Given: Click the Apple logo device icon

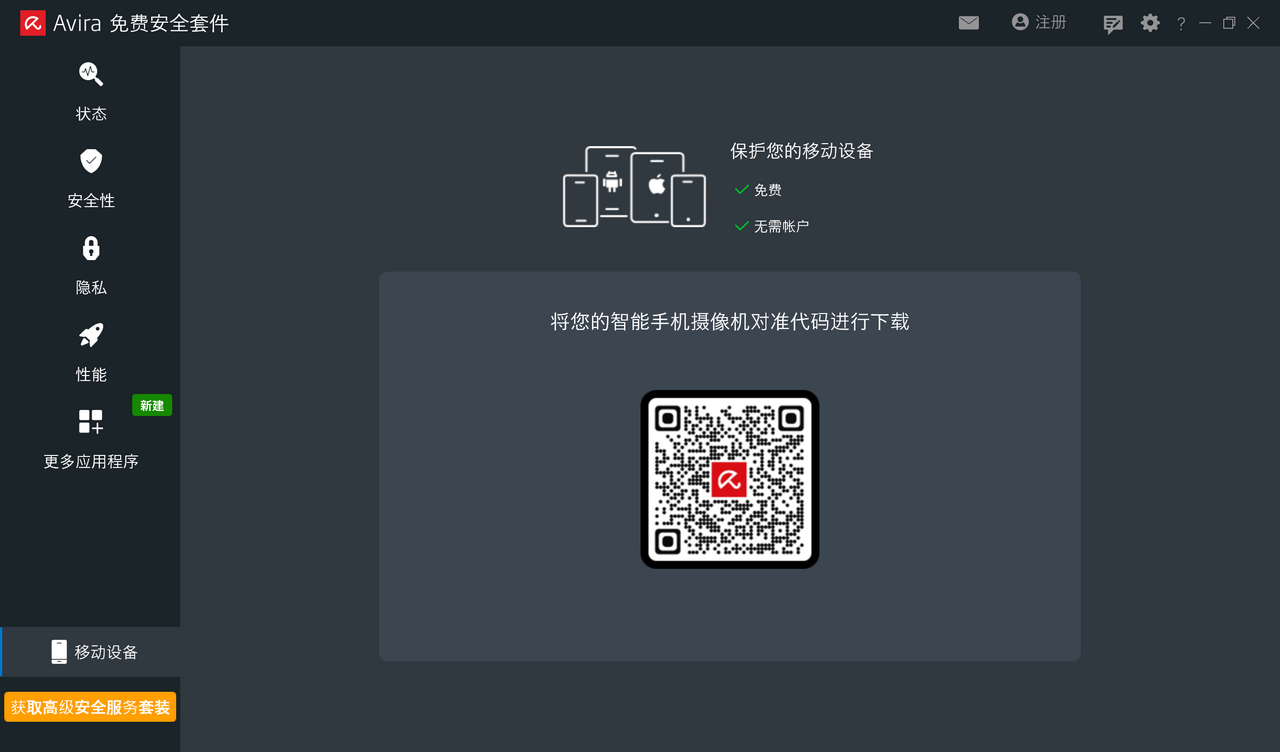Looking at the screenshot, I should [657, 185].
